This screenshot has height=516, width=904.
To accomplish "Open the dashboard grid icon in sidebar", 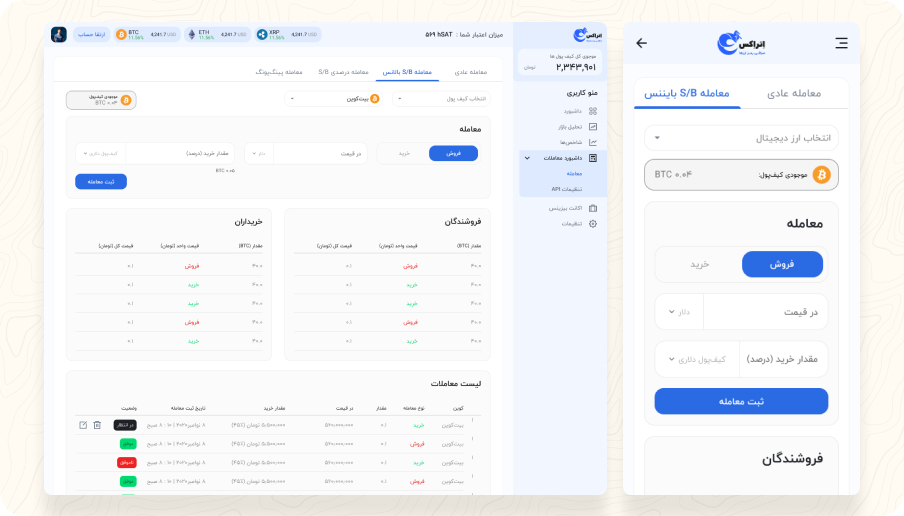I will [593, 111].
